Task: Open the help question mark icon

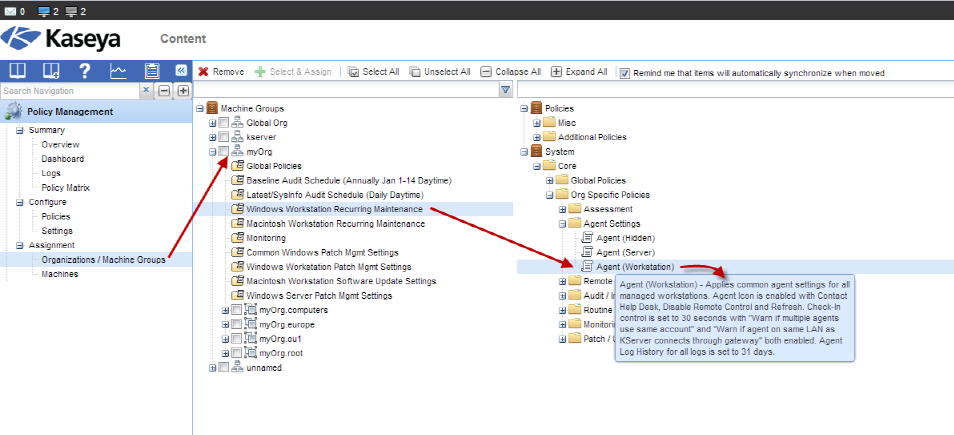Action: coord(85,71)
